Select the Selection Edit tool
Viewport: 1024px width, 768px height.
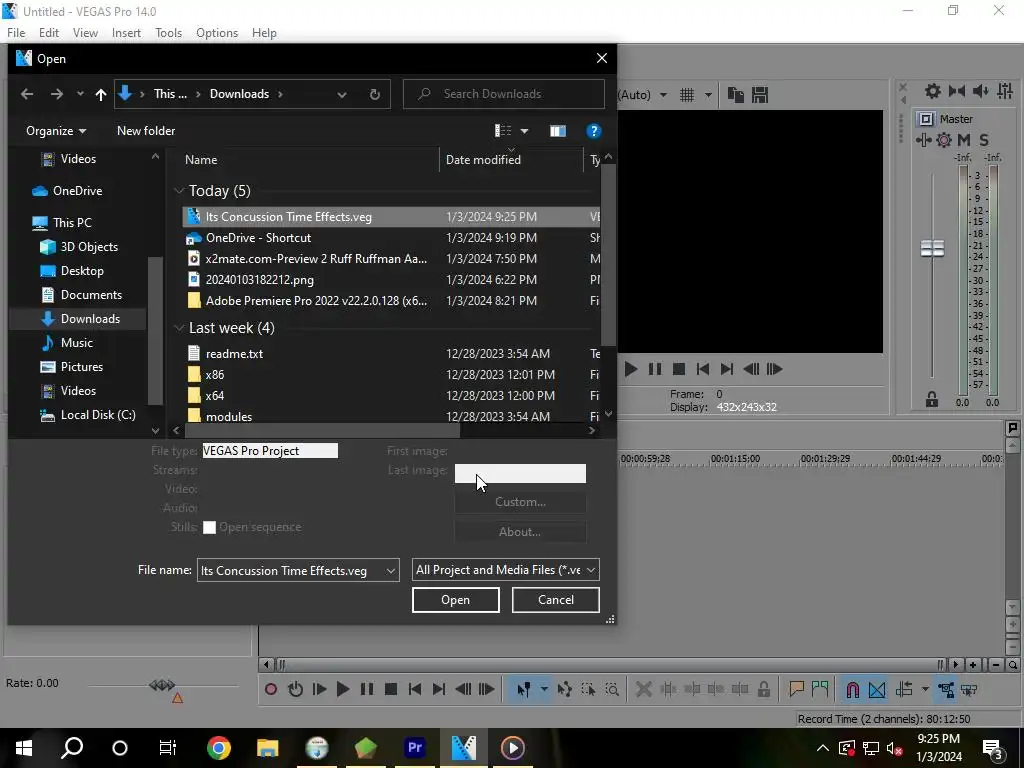click(588, 689)
